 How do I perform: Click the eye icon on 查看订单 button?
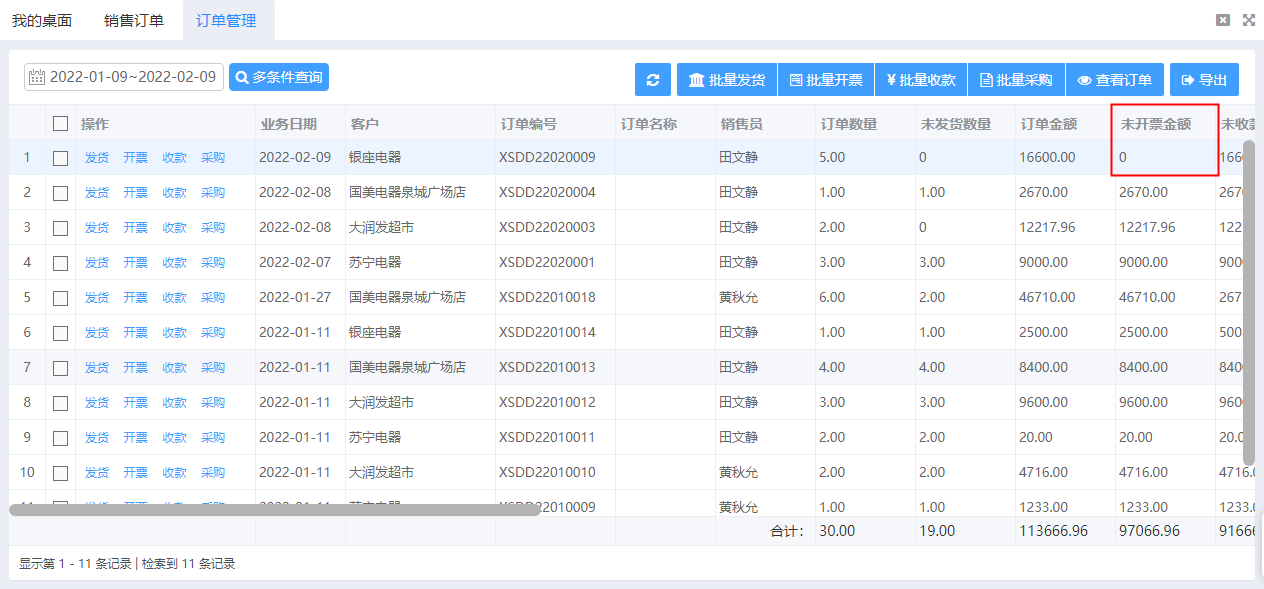pyautogui.click(x=1088, y=79)
